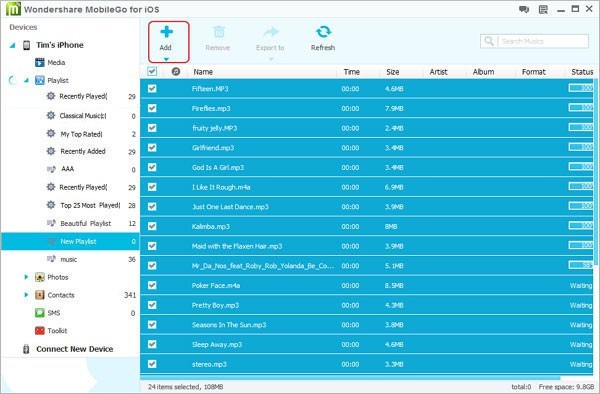Viewport: 600px width, 394px height.
Task: Toggle the select-all checkbox in header
Action: pyautogui.click(x=152, y=71)
